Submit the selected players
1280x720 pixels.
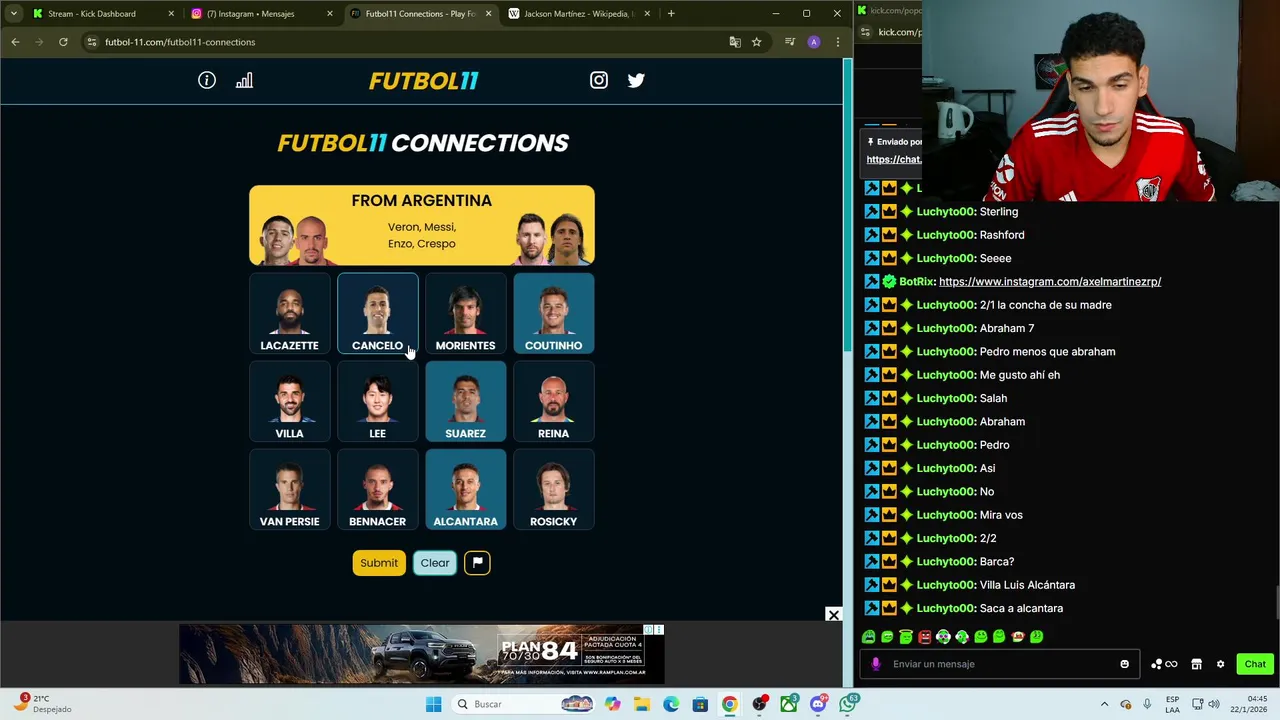[x=379, y=562]
